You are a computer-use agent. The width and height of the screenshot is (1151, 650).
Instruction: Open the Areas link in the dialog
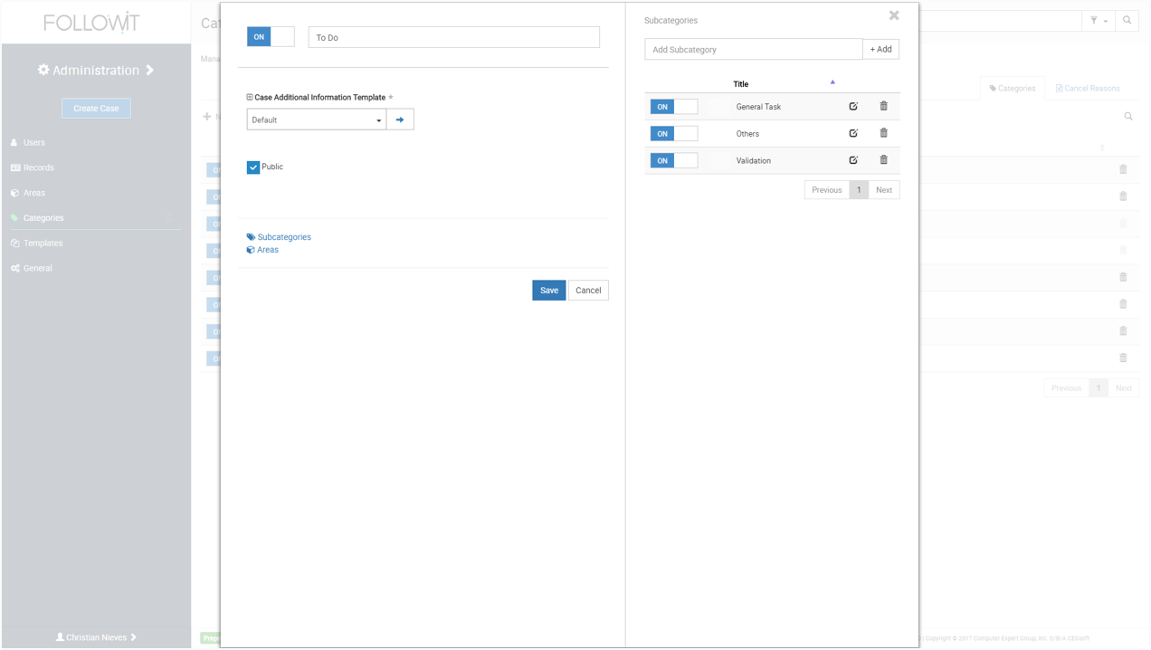267,250
